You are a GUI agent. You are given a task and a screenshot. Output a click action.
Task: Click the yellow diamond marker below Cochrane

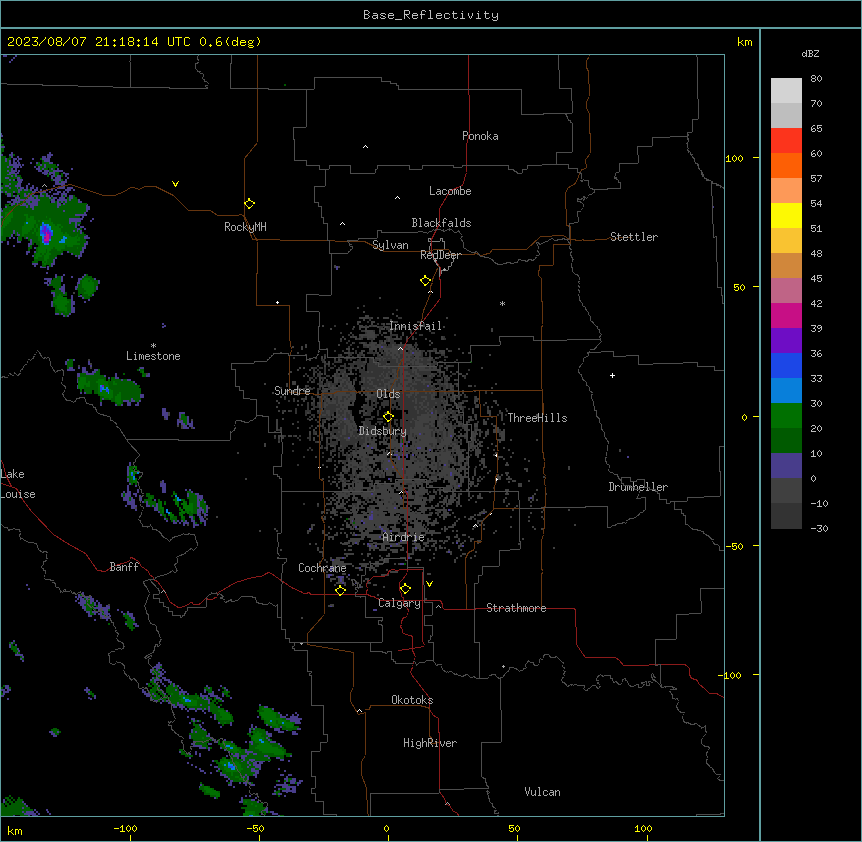pyautogui.click(x=340, y=590)
